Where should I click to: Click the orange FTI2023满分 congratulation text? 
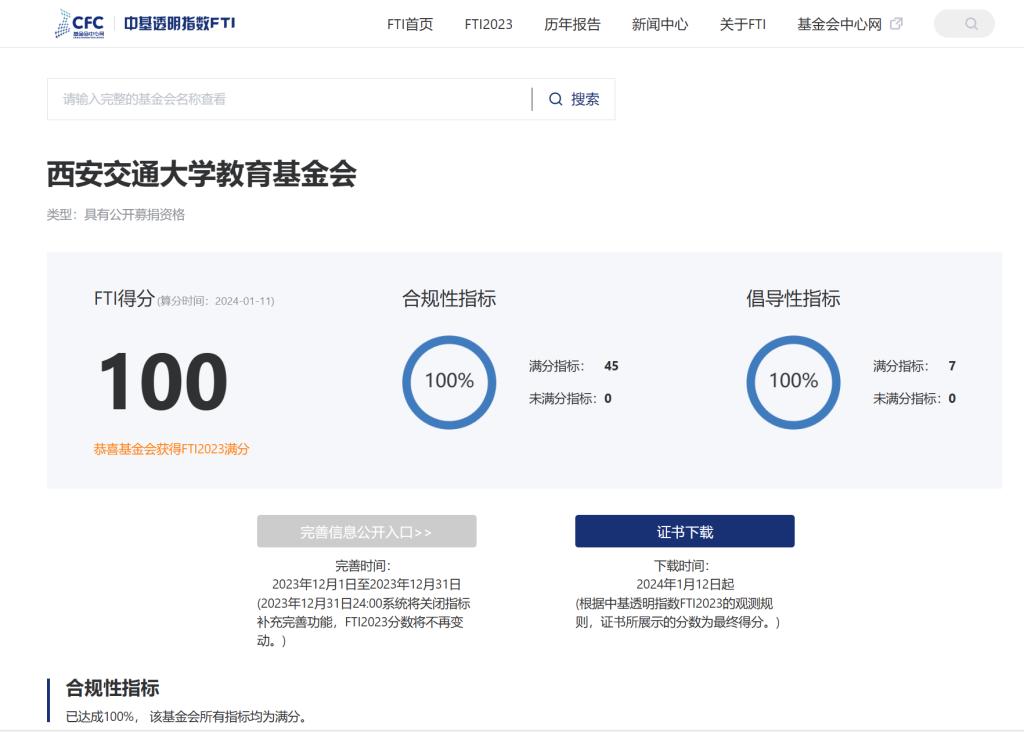point(171,449)
